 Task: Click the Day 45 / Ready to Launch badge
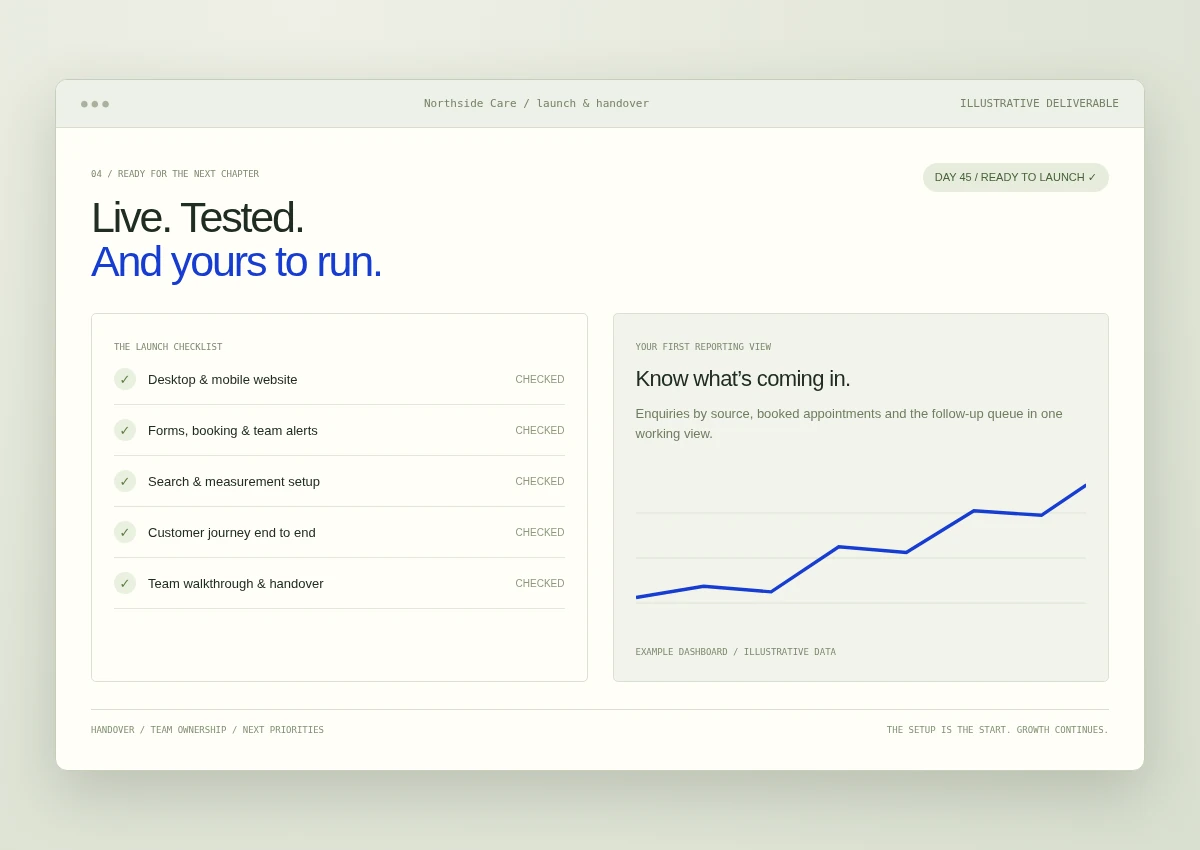click(1015, 177)
